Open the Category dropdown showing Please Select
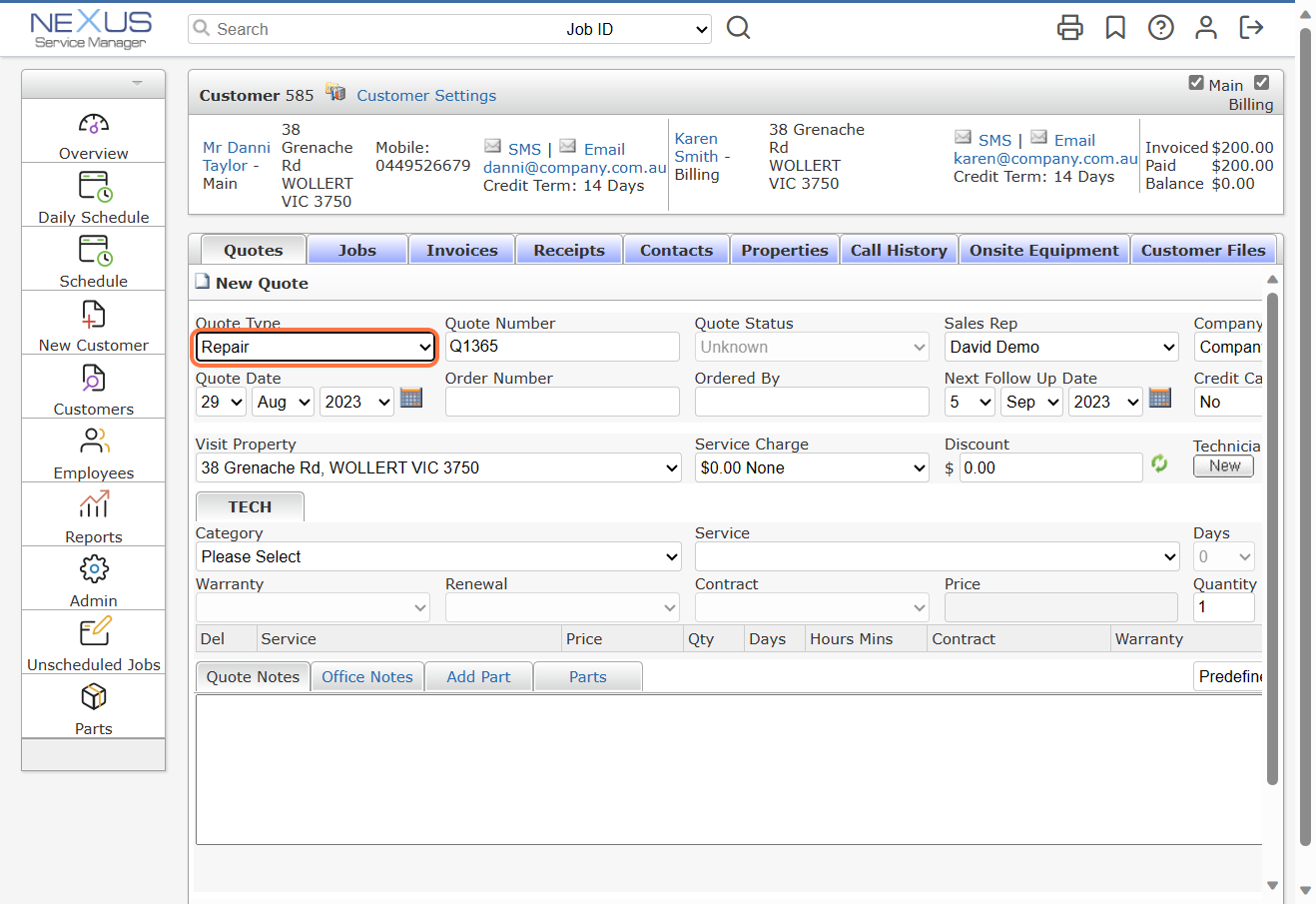 [x=438, y=556]
